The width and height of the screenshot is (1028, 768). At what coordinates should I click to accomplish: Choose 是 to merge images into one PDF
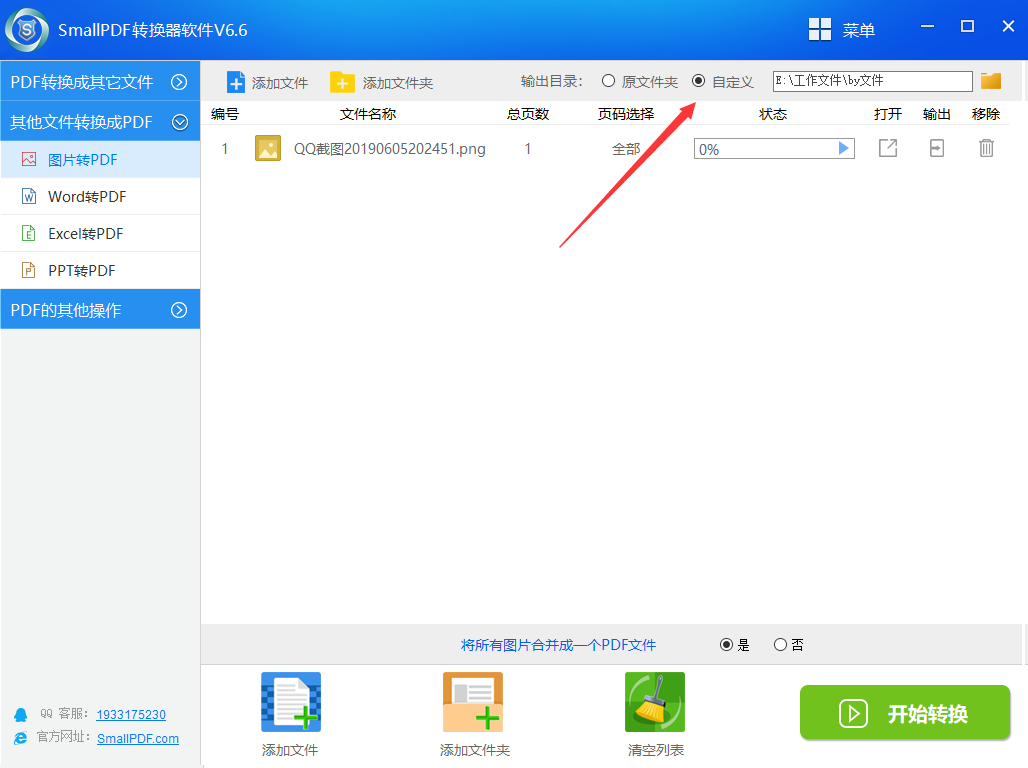(726, 645)
